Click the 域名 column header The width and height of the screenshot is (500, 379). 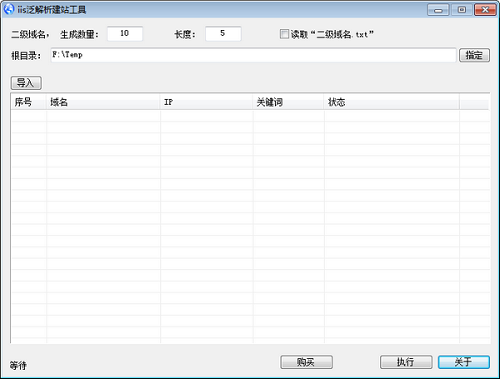pyautogui.click(x=103, y=102)
